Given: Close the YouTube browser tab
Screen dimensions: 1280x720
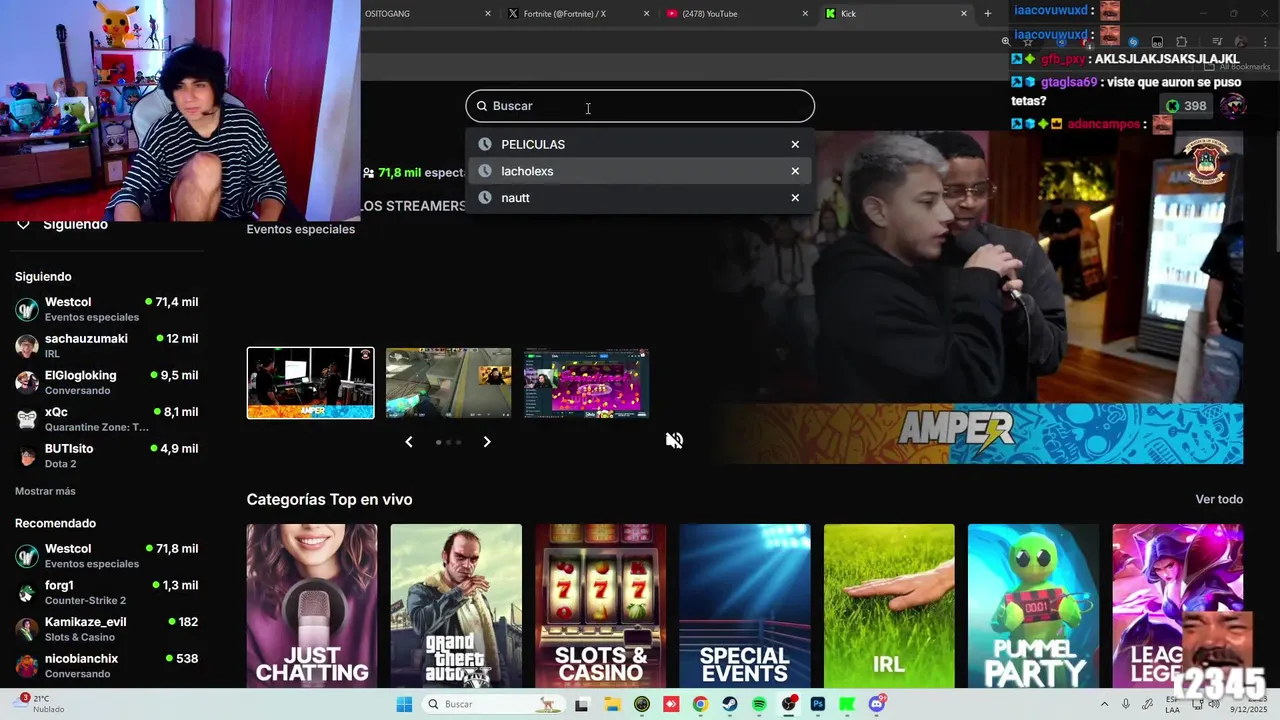Looking at the screenshot, I should [x=805, y=14].
